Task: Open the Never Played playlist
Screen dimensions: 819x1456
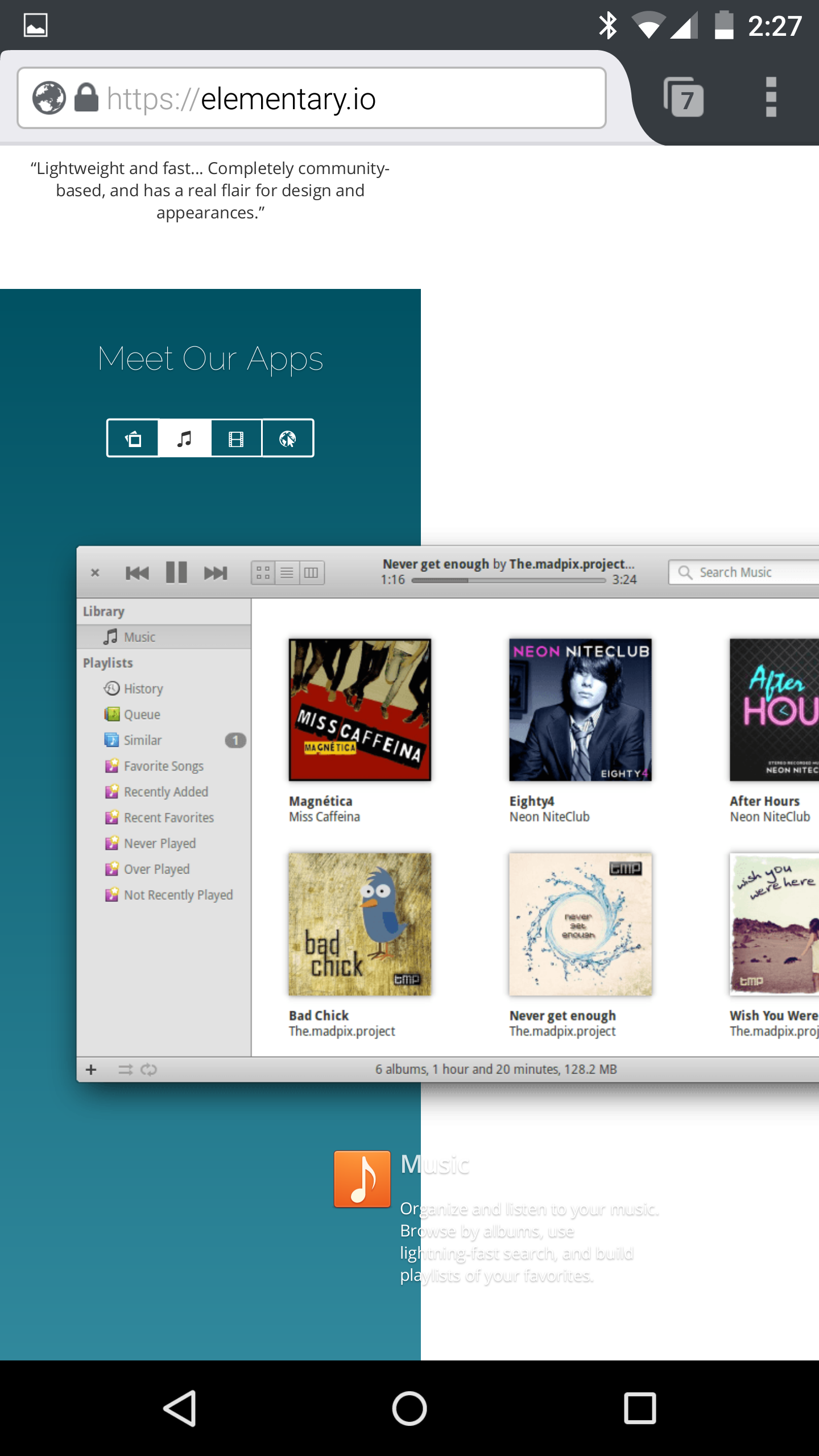Action: [x=164, y=843]
